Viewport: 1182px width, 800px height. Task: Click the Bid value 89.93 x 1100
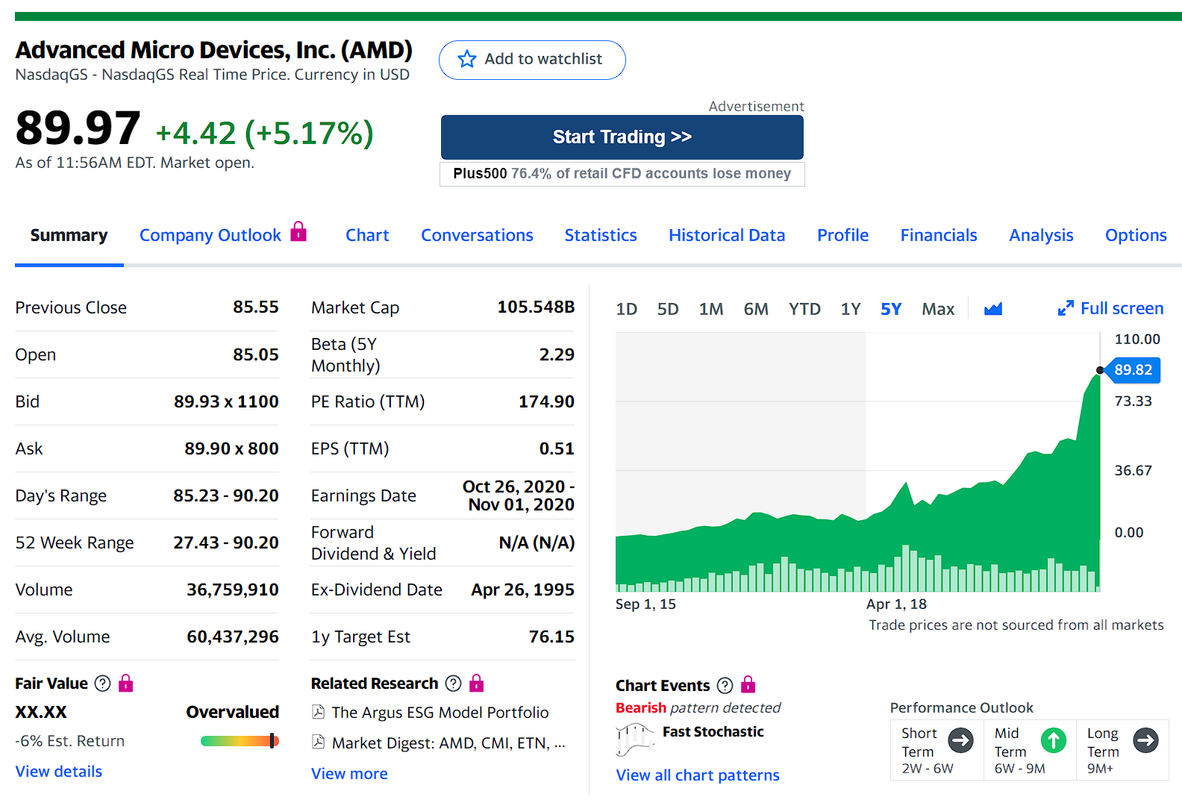point(226,401)
